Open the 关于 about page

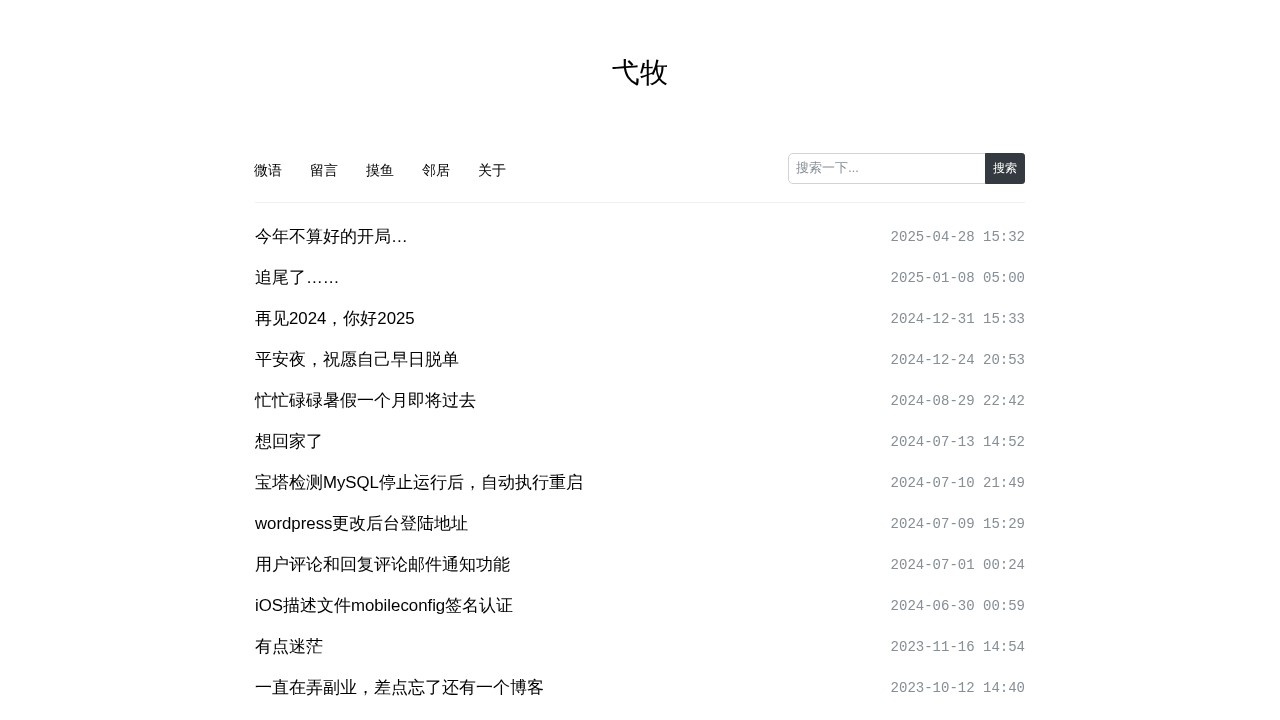492,170
